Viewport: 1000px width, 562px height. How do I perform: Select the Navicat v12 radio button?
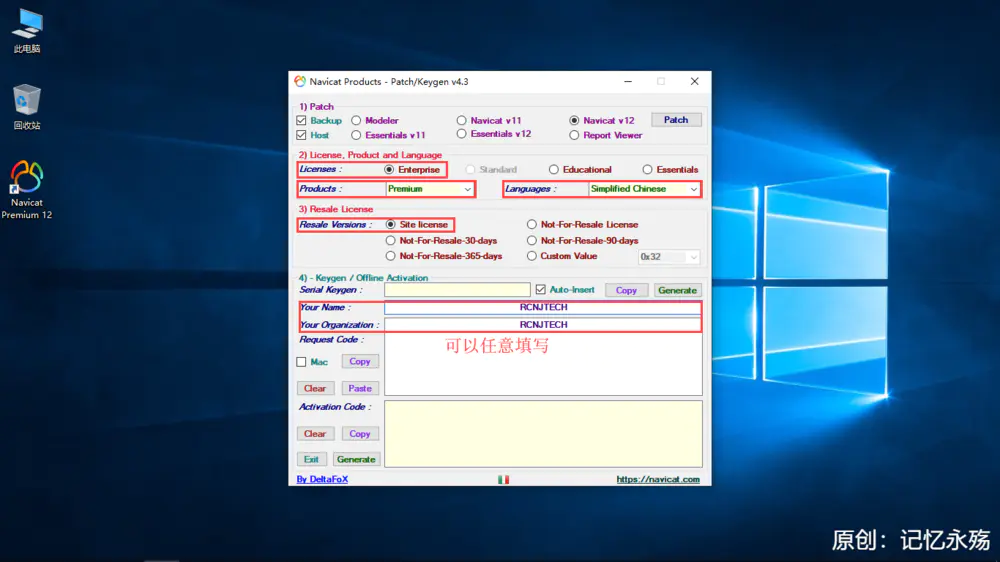(574, 121)
